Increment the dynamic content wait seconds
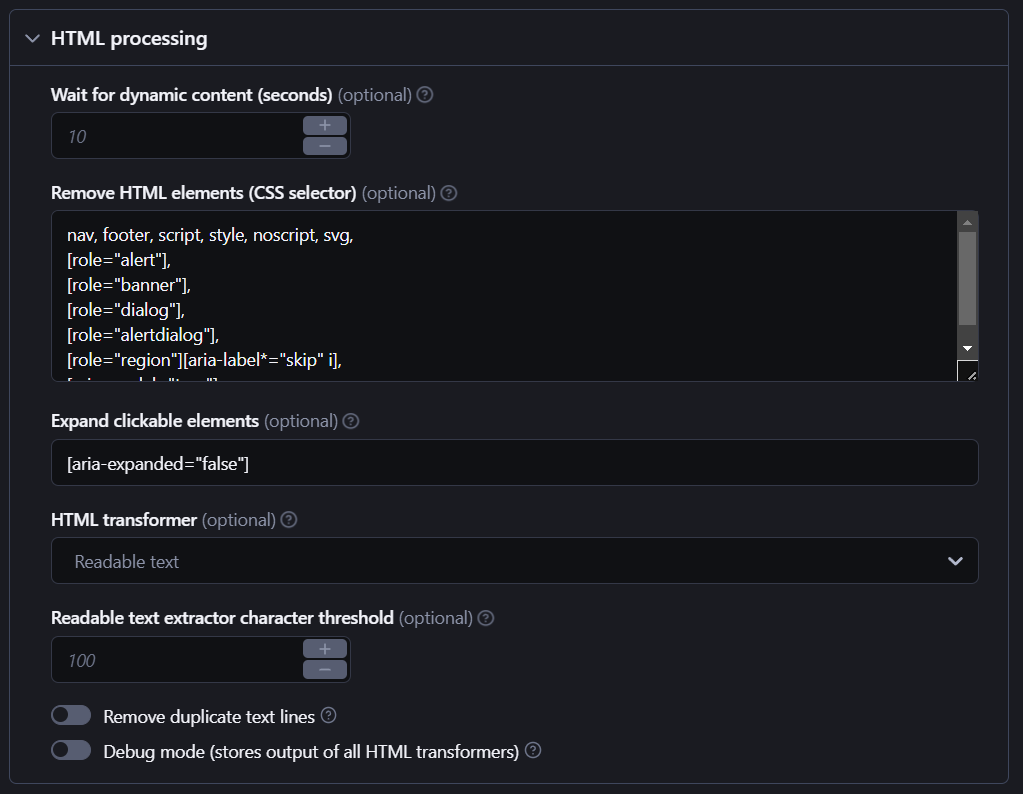This screenshot has height=794, width=1023. 324,125
